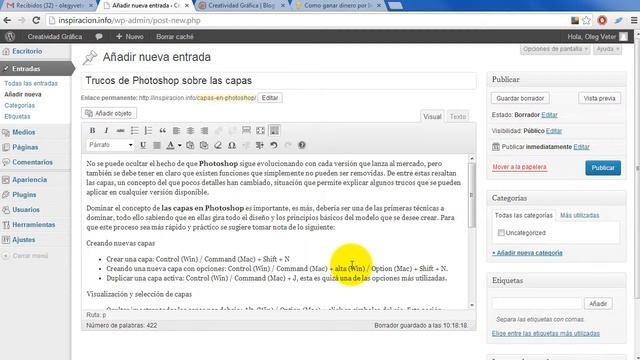Undo the last edit
This screenshot has width=640, height=360.
point(274,145)
